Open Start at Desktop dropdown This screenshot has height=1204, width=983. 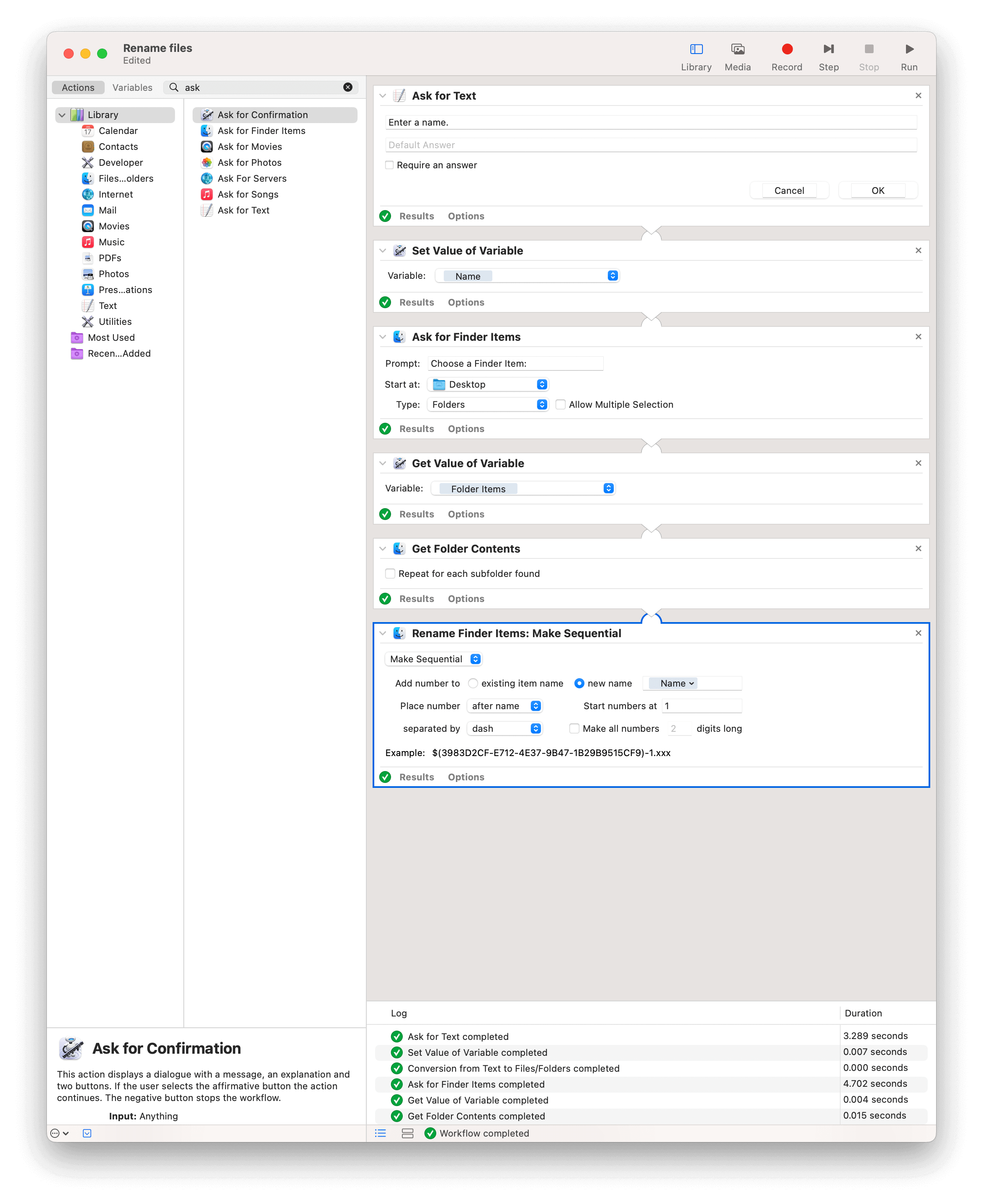click(488, 385)
